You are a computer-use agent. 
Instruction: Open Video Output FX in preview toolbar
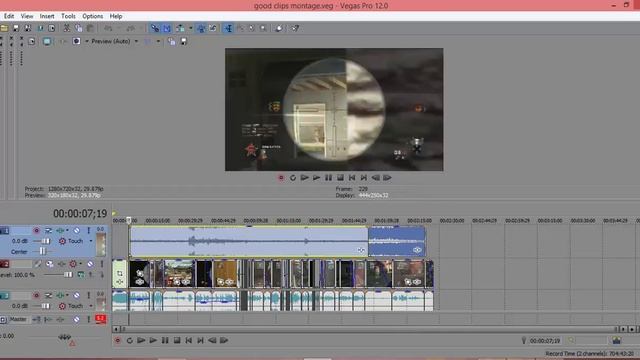coord(62,41)
